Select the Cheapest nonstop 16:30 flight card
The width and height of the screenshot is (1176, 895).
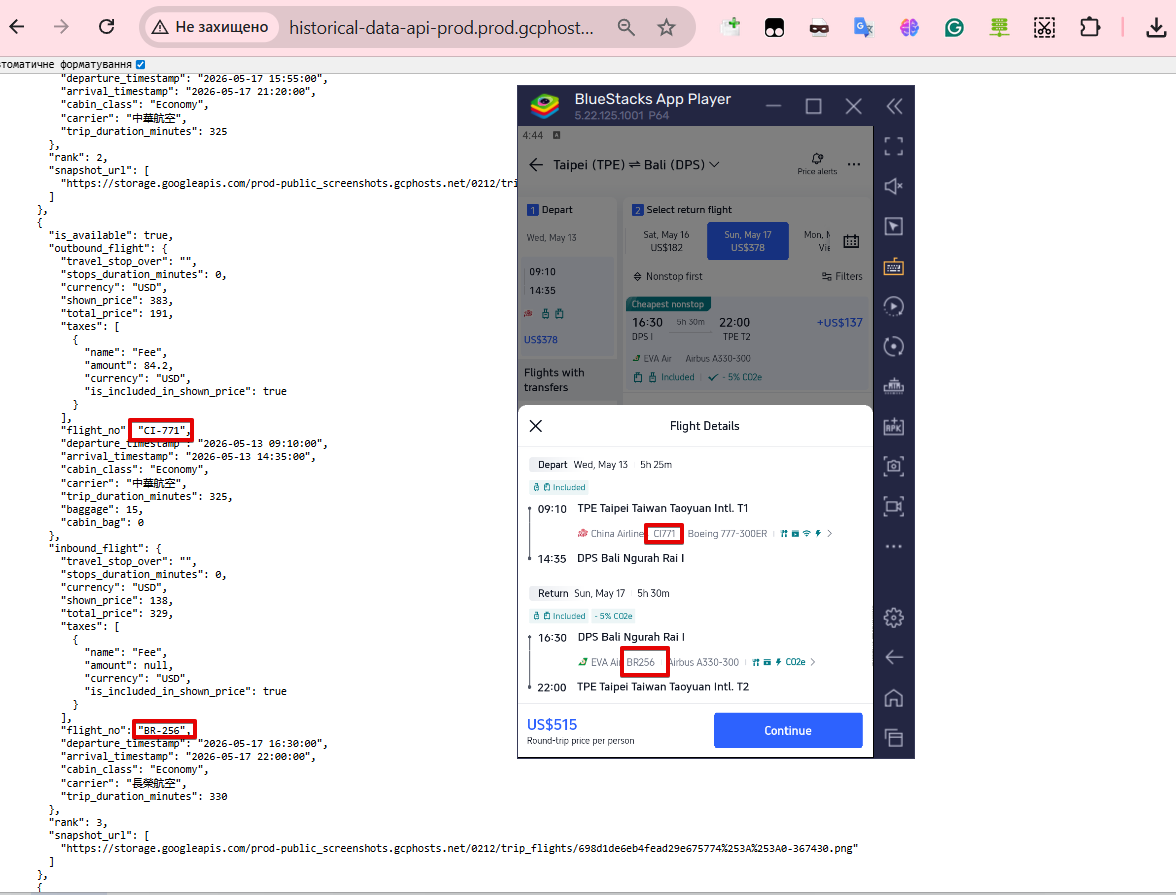pyautogui.click(x=747, y=343)
